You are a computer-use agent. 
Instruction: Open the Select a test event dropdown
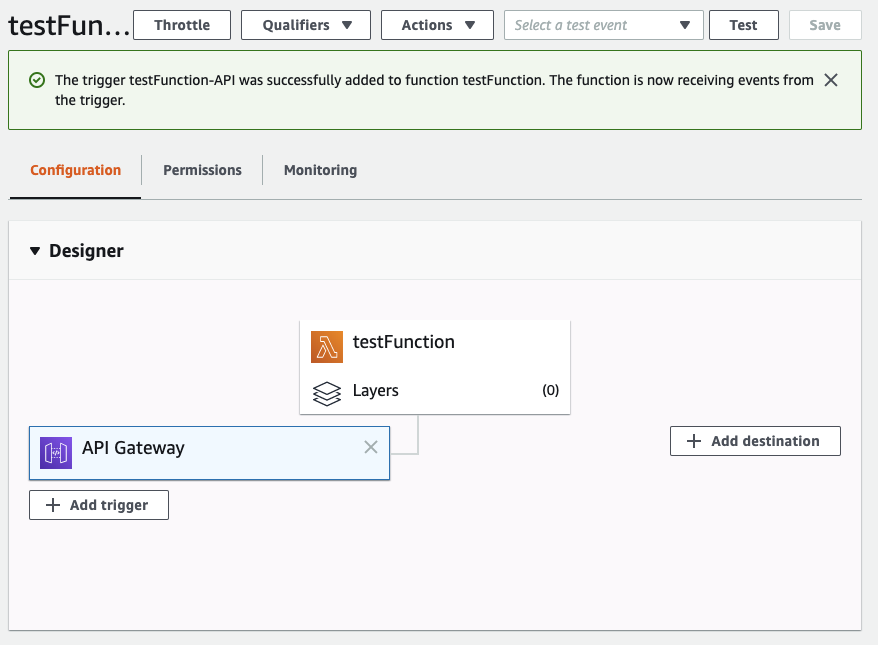pos(604,25)
